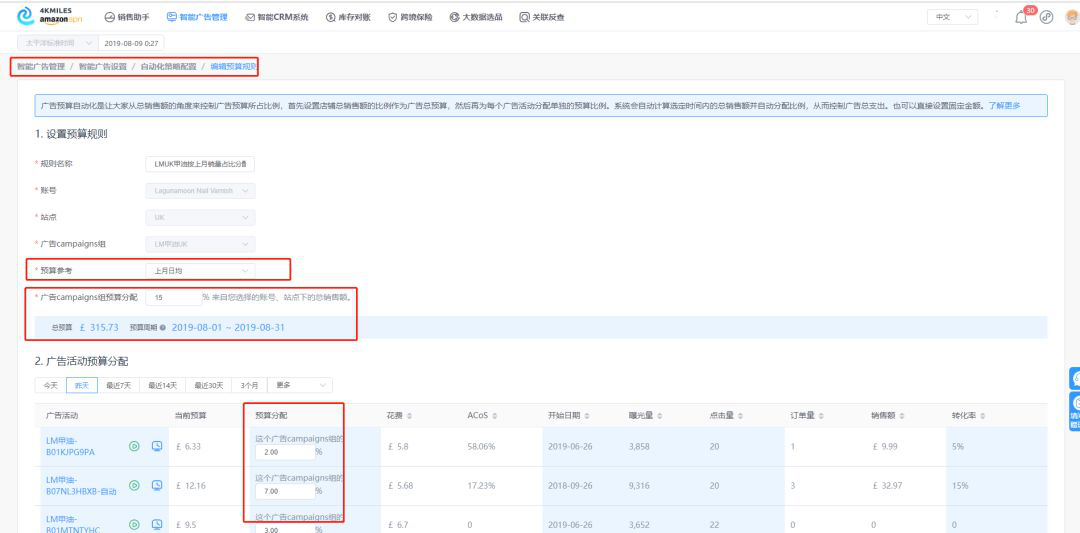Screen dimensions: 1080x533
Task: Click the round link icon beside the bell
Action: pos(1046,17)
